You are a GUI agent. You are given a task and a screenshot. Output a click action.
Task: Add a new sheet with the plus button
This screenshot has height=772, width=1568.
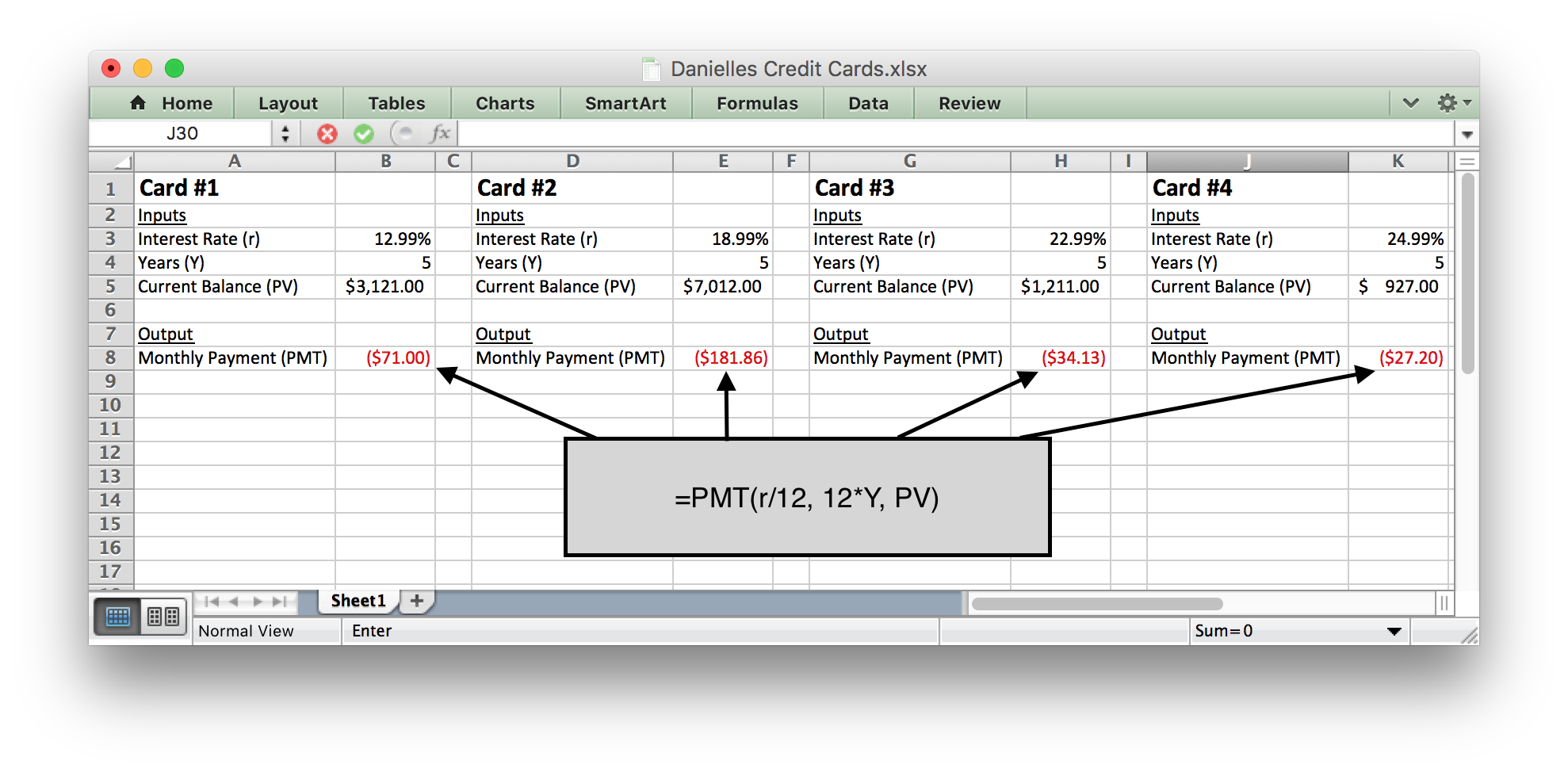tap(415, 600)
